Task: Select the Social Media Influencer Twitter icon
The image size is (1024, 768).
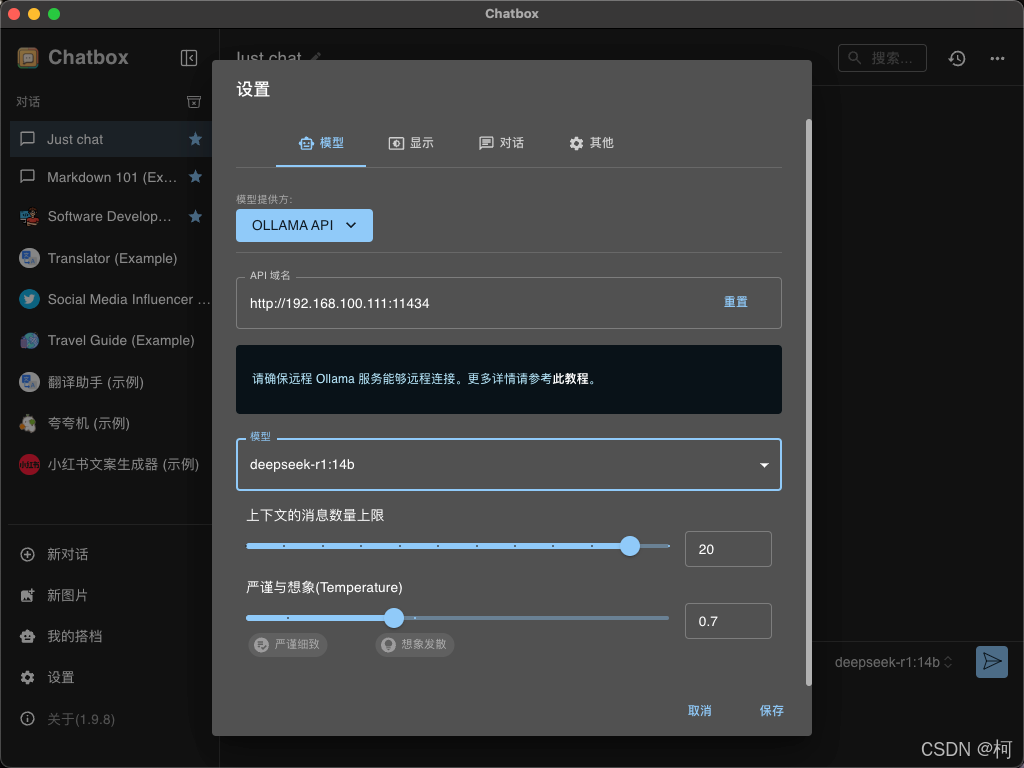Action: coord(29,299)
